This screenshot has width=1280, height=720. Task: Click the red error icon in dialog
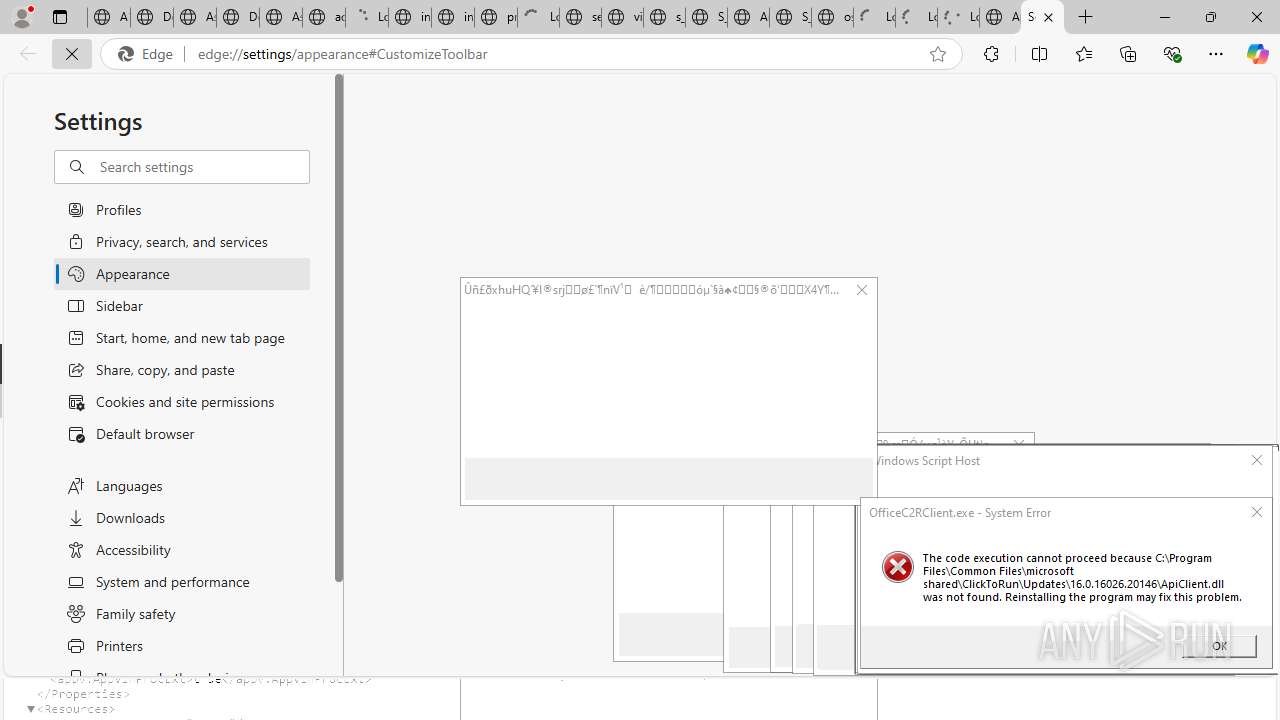[x=897, y=567]
